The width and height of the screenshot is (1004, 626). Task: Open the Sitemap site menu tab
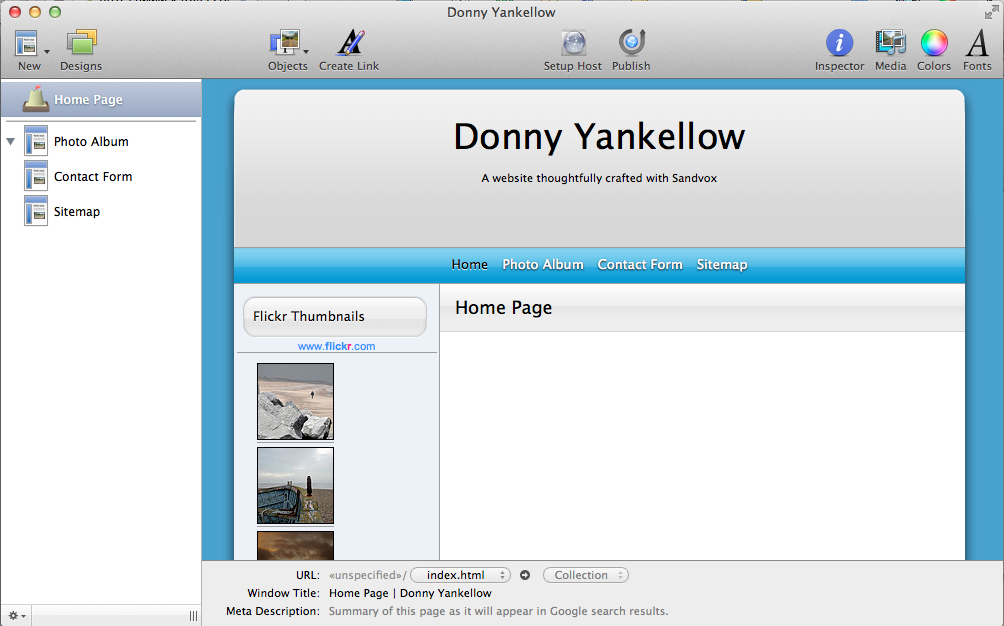coord(722,264)
